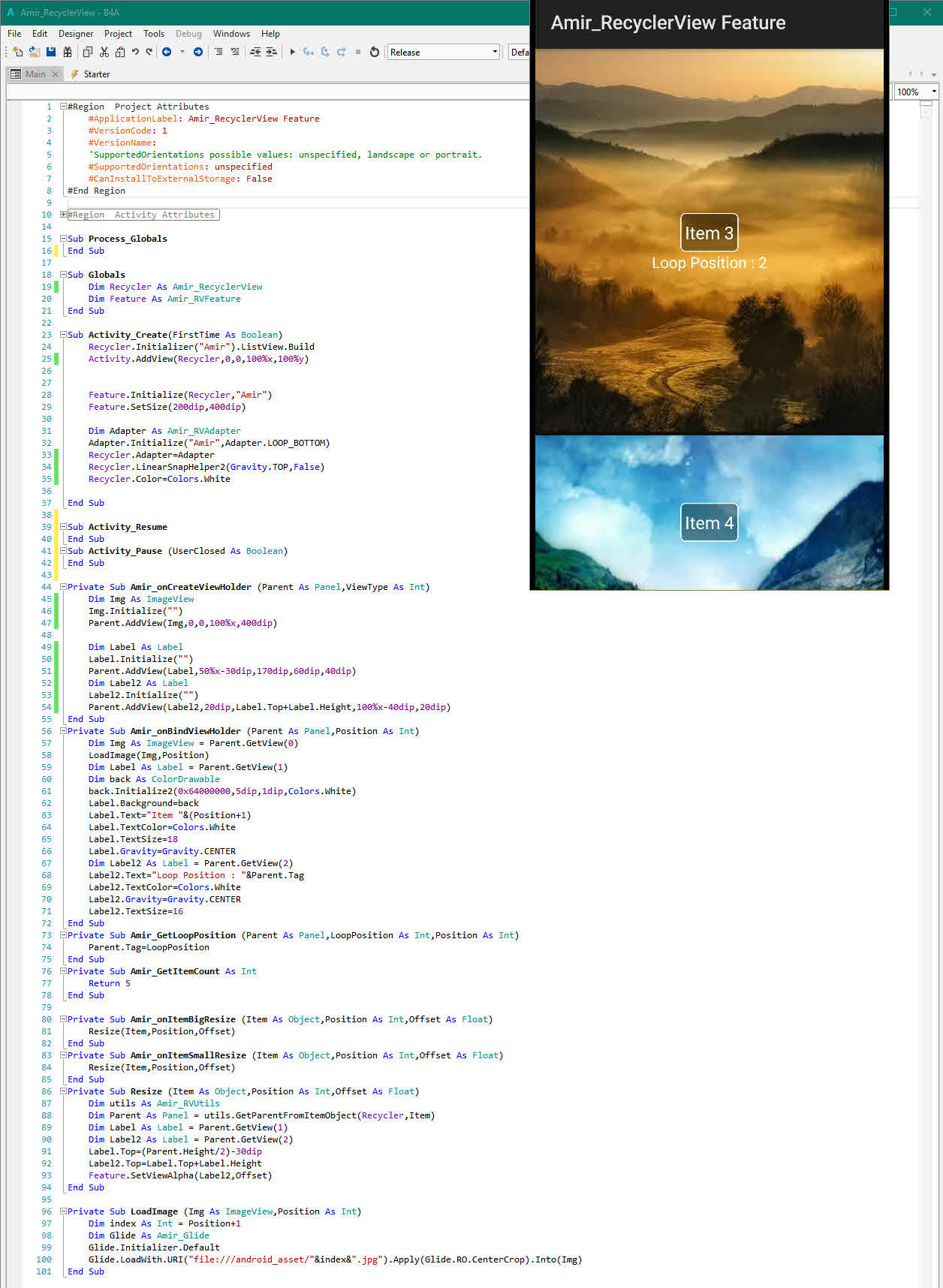This screenshot has height=1288, width=943.
Task: Open the editor zoom 100% dropdown
Action: [917, 92]
